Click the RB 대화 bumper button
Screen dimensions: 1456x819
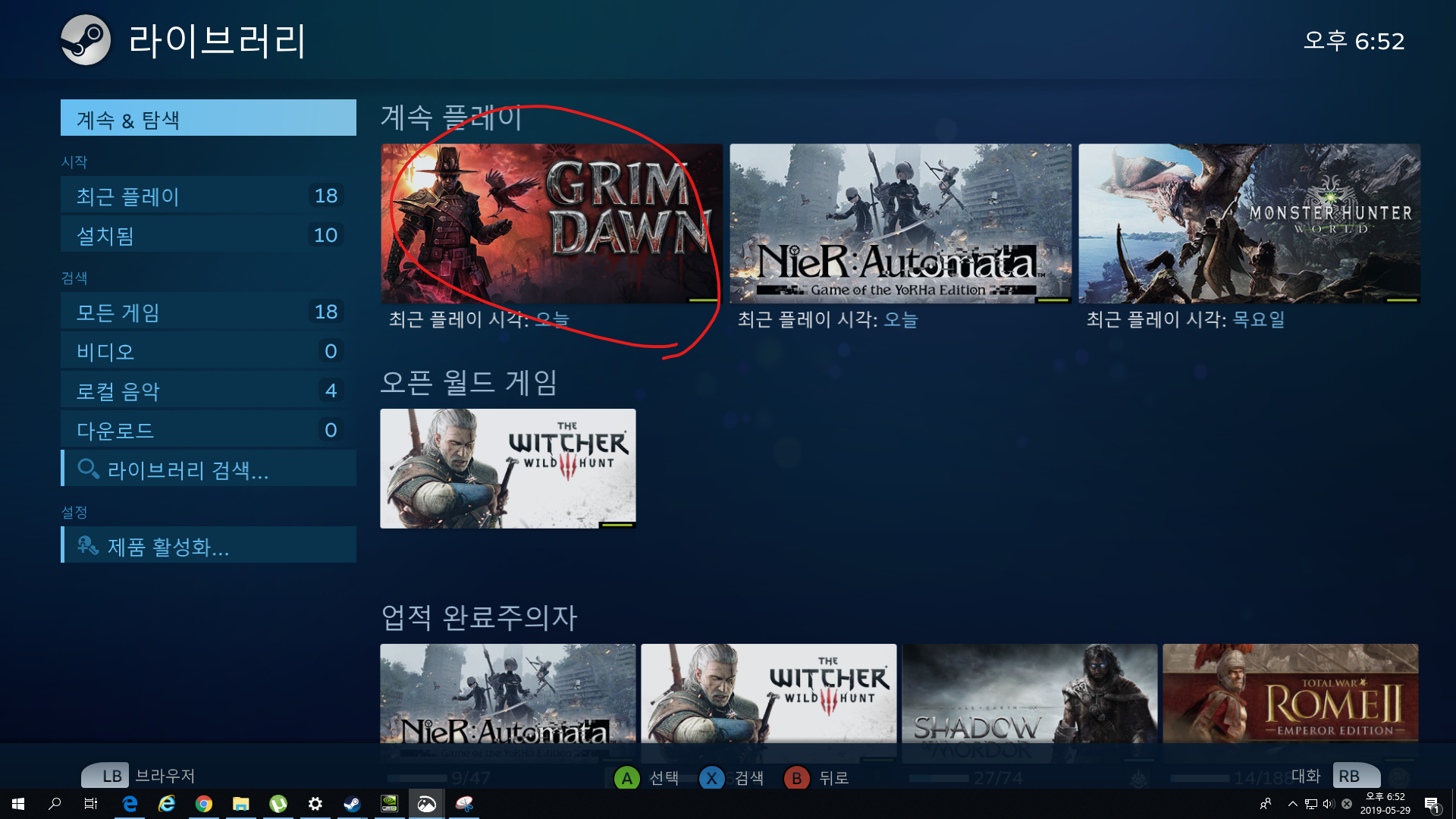1355,776
